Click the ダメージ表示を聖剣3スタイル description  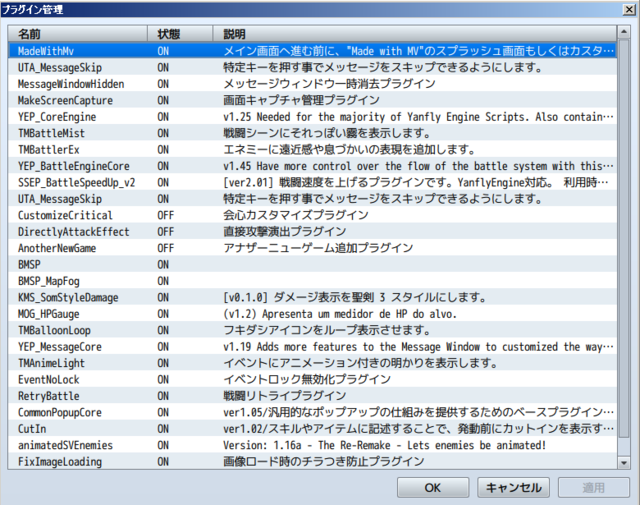(x=355, y=298)
